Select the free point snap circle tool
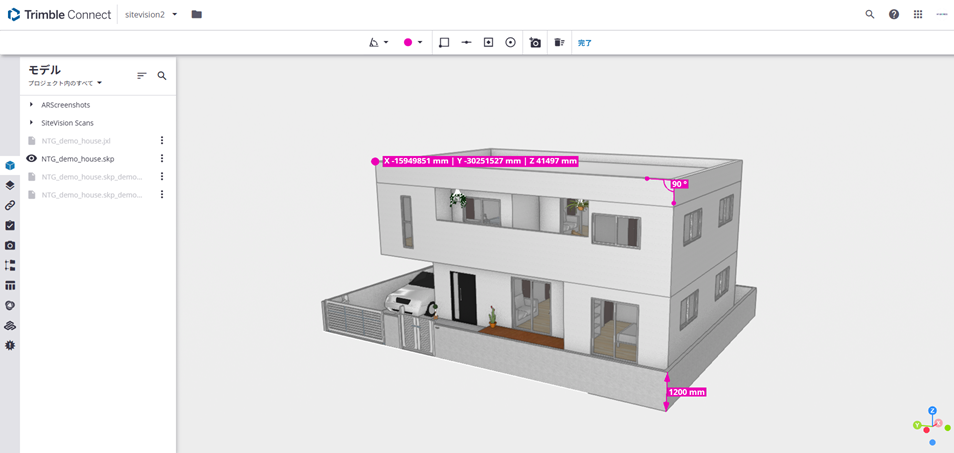 pyautogui.click(x=510, y=43)
